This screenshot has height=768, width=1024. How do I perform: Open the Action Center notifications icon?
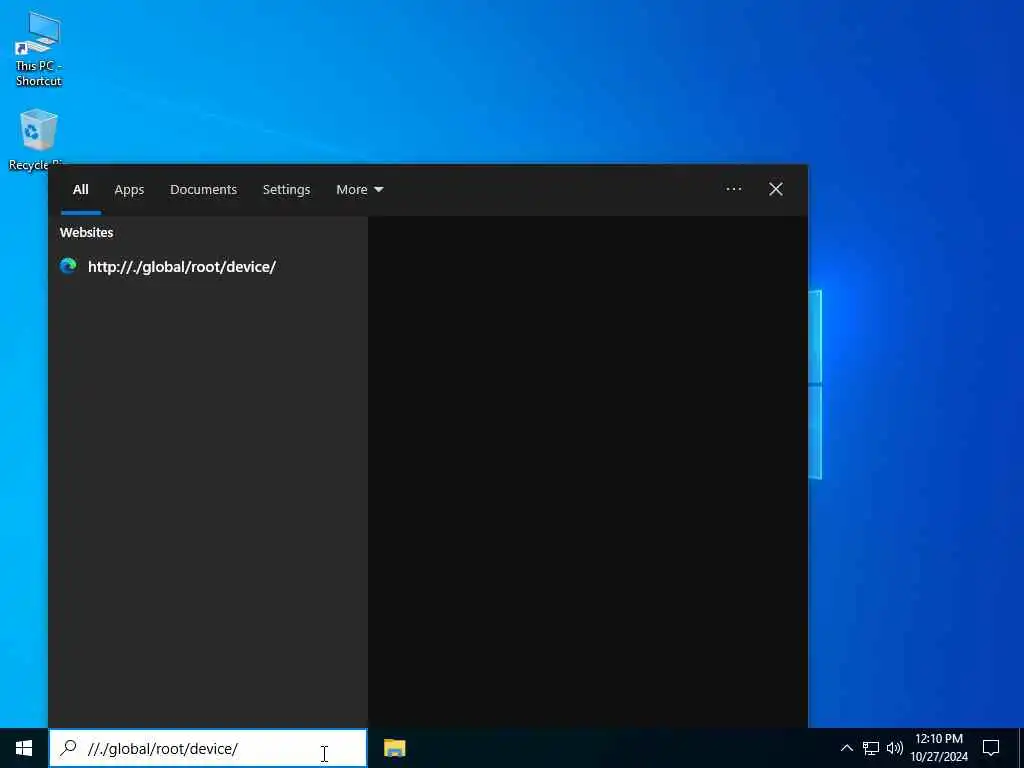coord(991,748)
